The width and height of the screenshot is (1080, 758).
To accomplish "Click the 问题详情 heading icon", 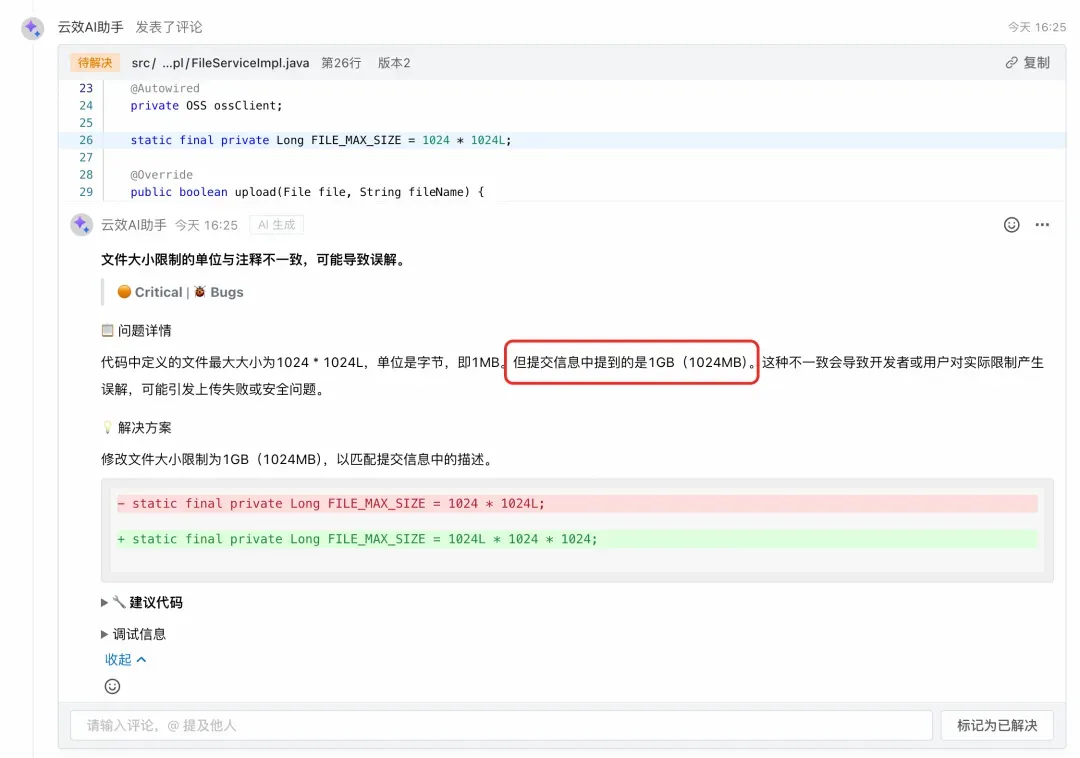I will 107,330.
